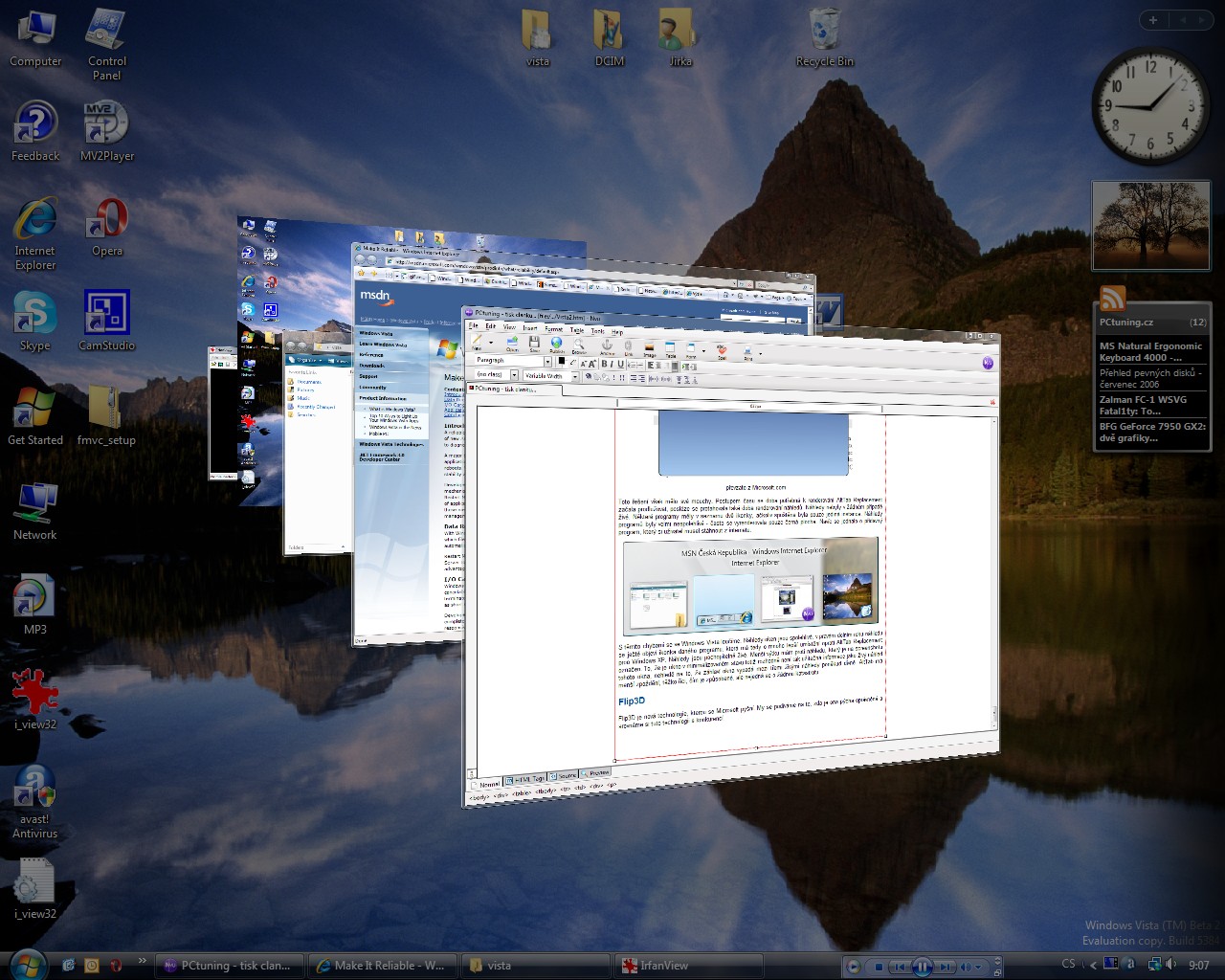Open the Computer desktop icon
Viewport: 1225px width, 980px height.
(35, 39)
